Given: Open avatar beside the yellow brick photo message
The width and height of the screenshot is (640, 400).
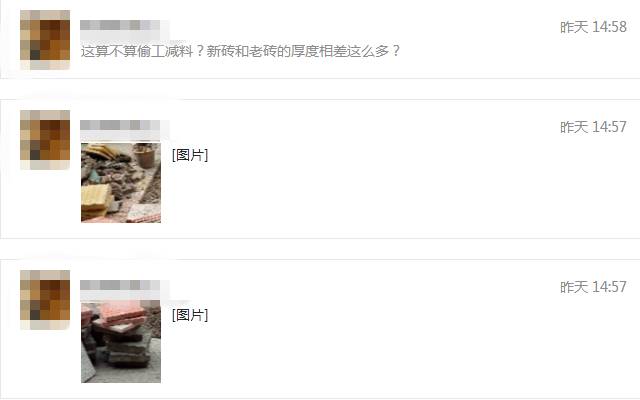Looking at the screenshot, I should pyautogui.click(x=45, y=140).
